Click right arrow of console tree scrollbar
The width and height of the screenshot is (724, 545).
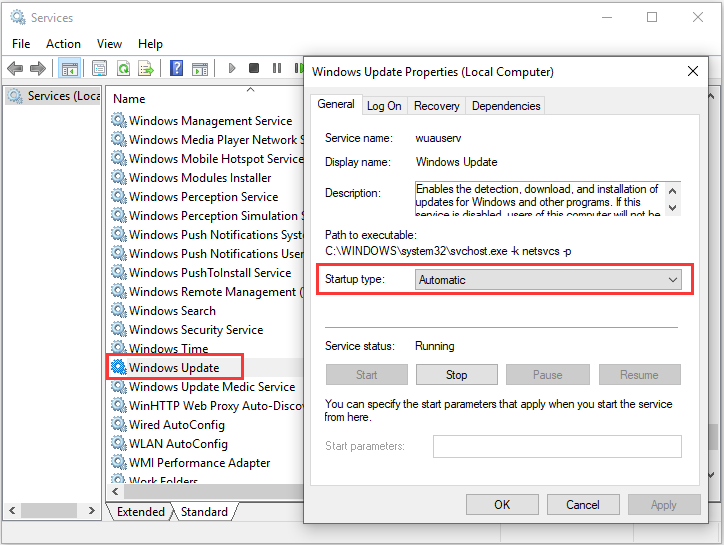[x=91, y=510]
